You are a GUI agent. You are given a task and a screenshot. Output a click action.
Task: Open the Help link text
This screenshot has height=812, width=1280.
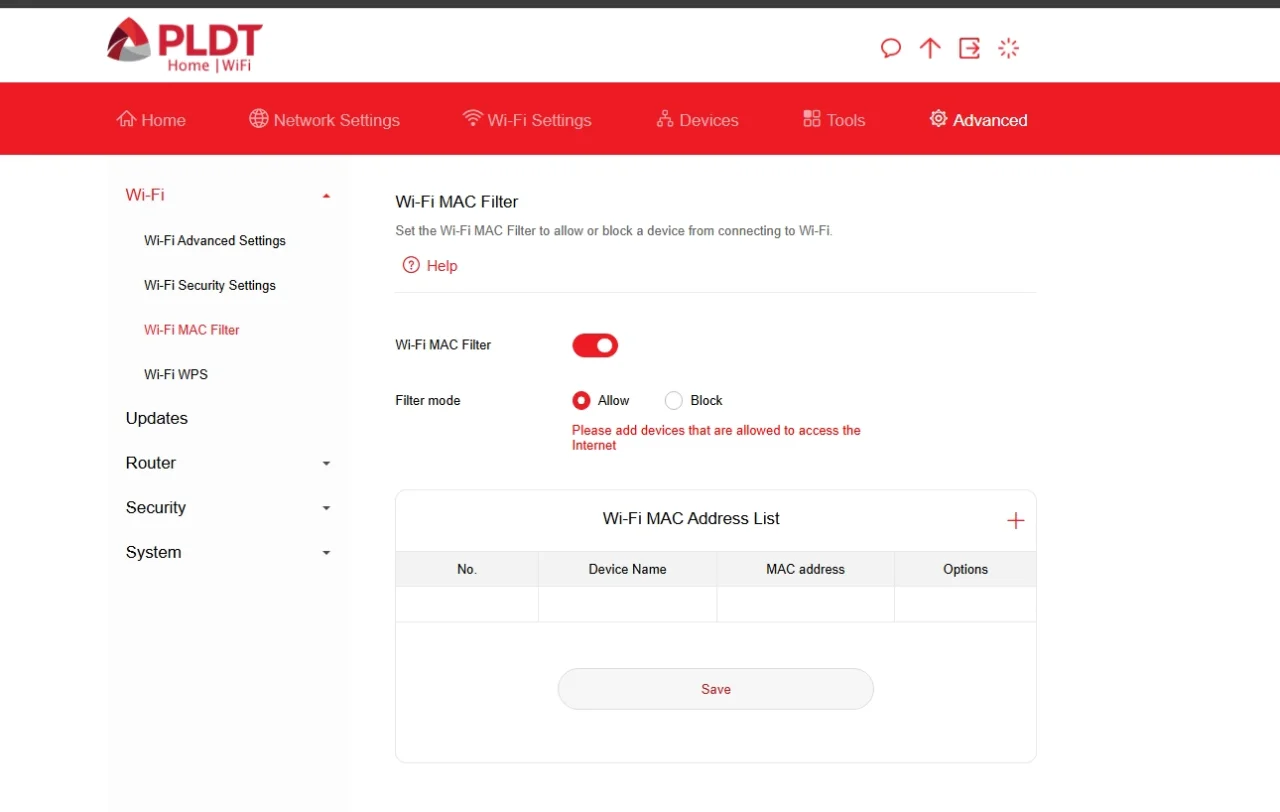442,265
